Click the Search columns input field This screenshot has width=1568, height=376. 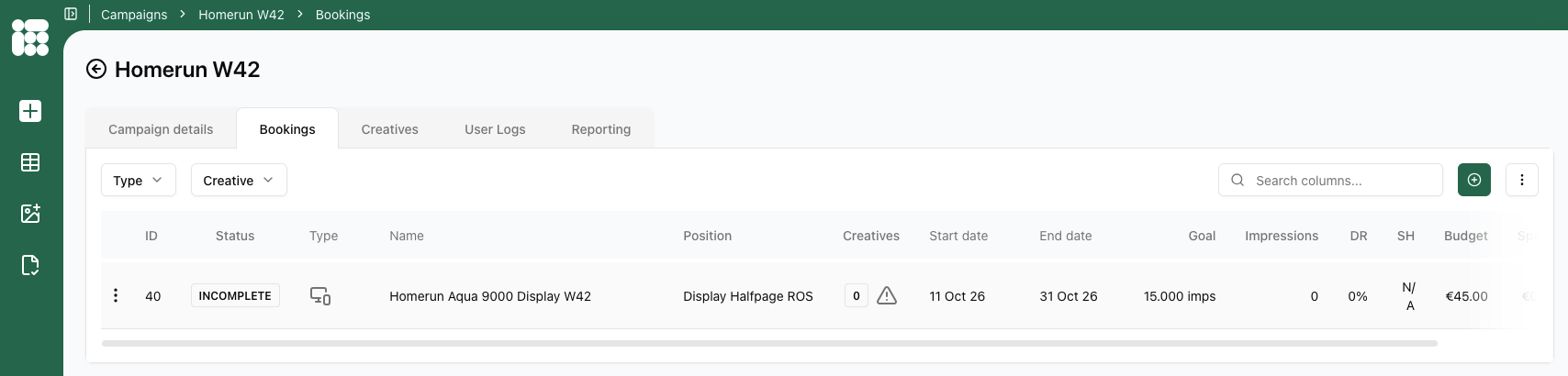pyautogui.click(x=1330, y=180)
